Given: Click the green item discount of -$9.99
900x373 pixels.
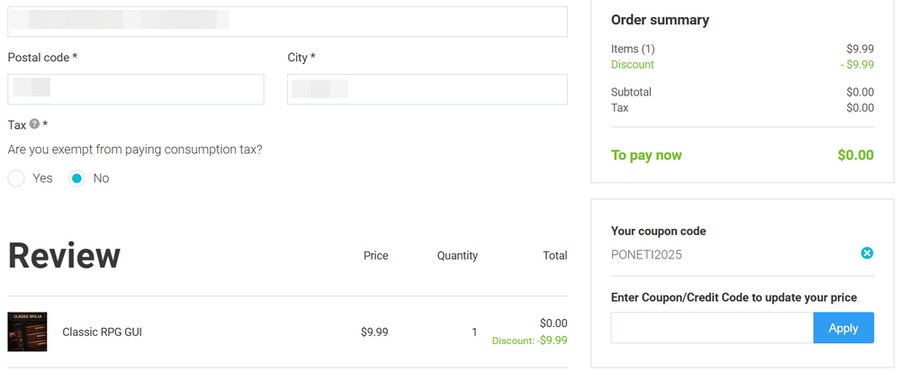Looking at the screenshot, I should point(529,340).
